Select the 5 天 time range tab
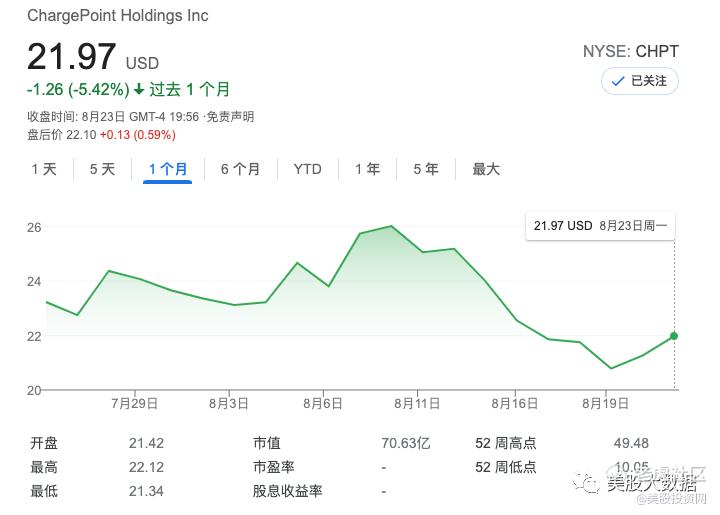Screen dimensions: 720x515 point(102,169)
